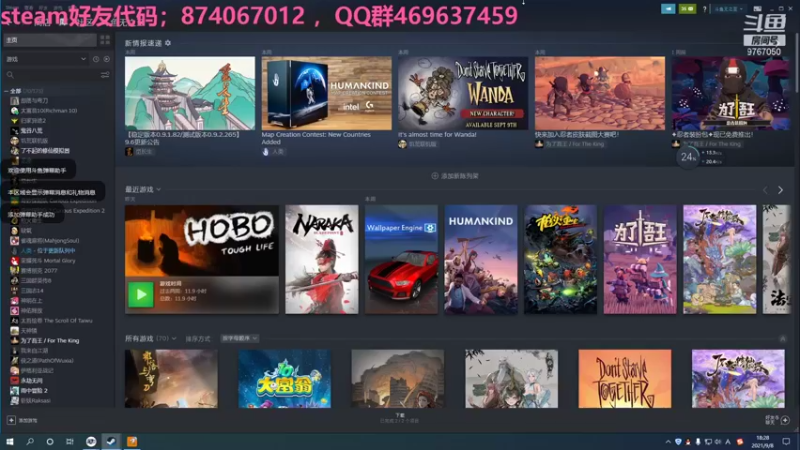
Task: Expand the account name dropdown at top
Action: 728,9
